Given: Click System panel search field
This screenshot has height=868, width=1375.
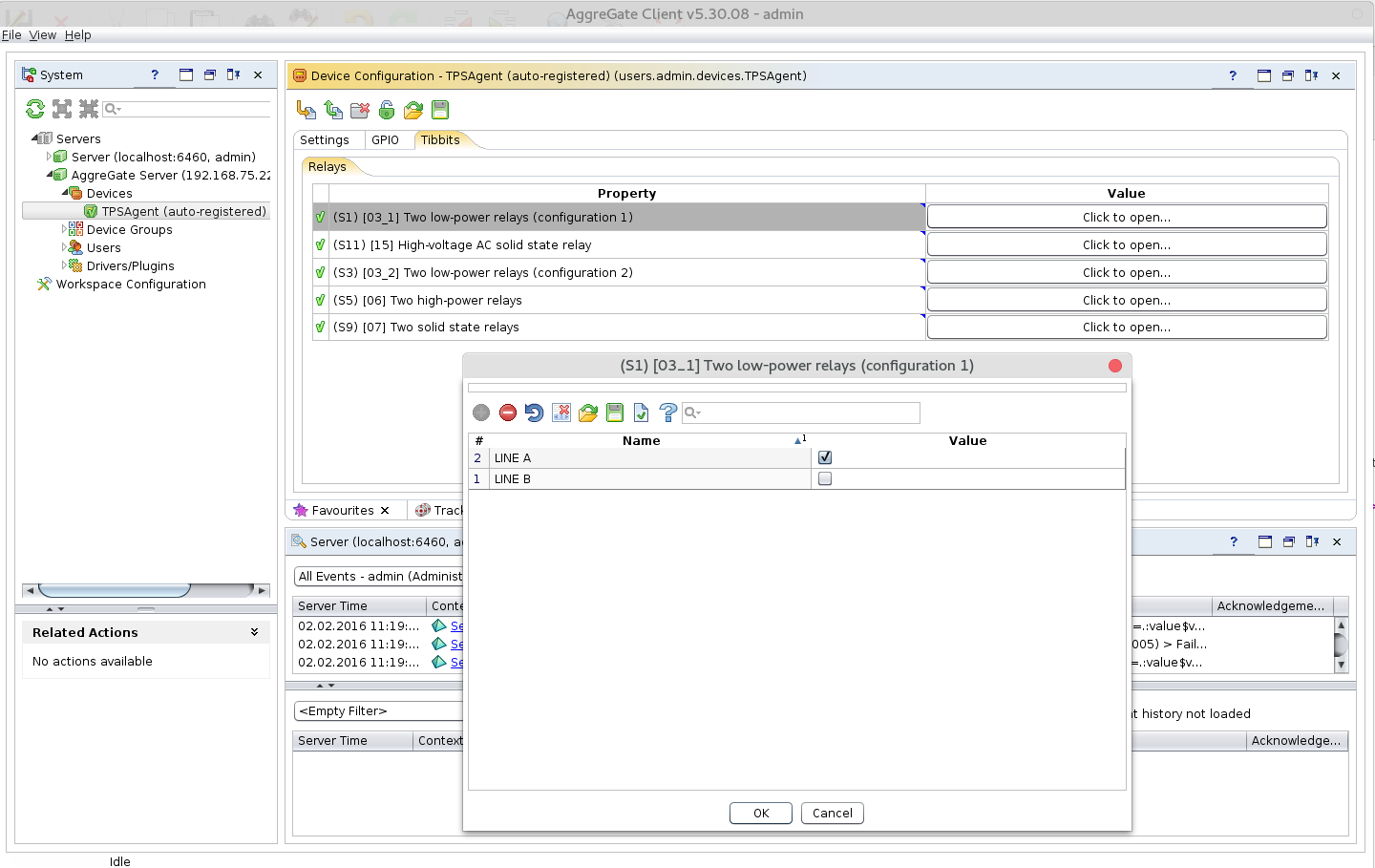Looking at the screenshot, I should [187, 109].
